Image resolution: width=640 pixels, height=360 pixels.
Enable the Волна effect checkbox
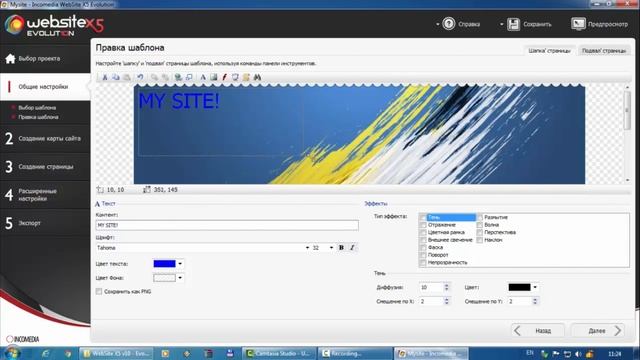pos(480,225)
